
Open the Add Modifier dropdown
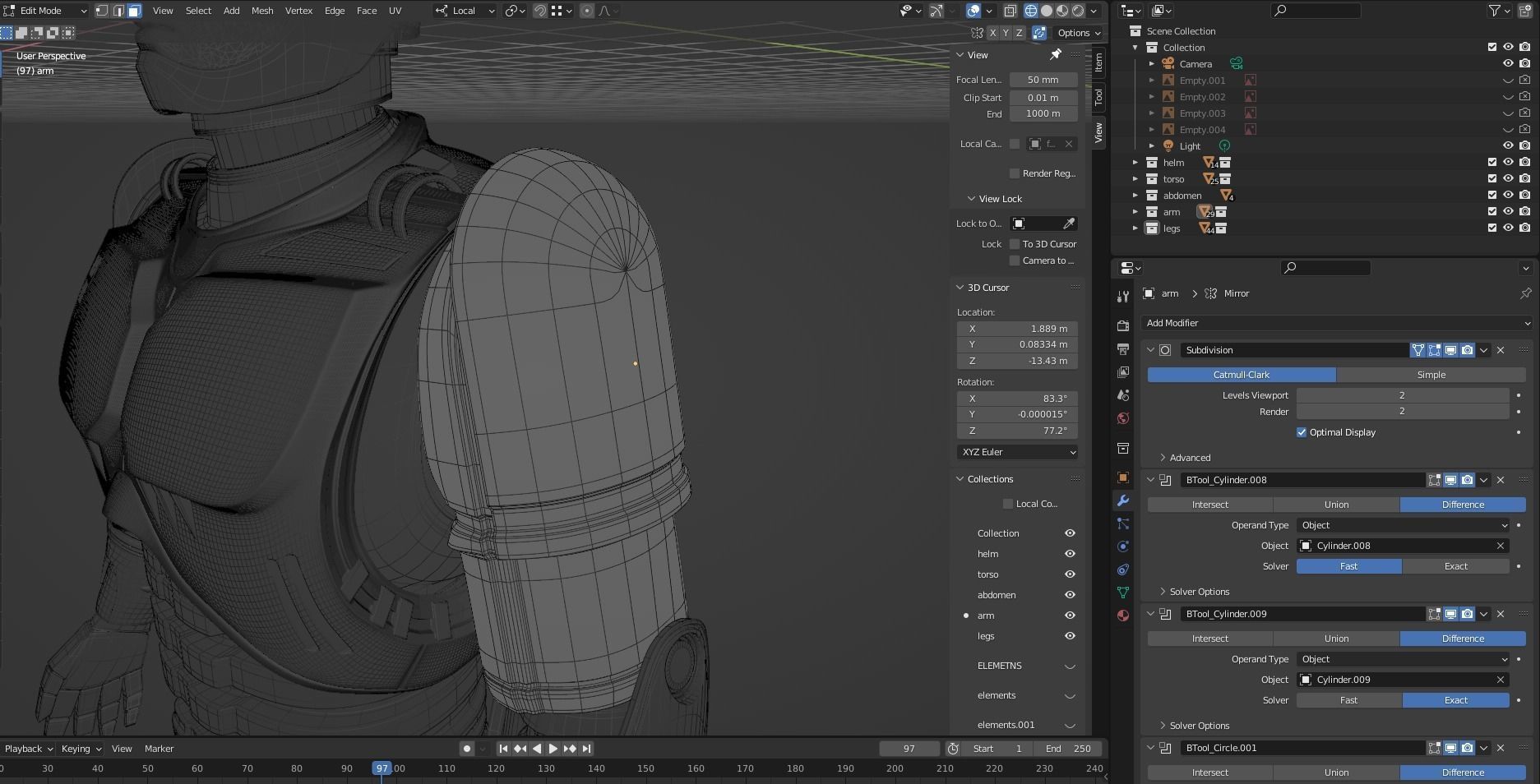(x=1337, y=323)
